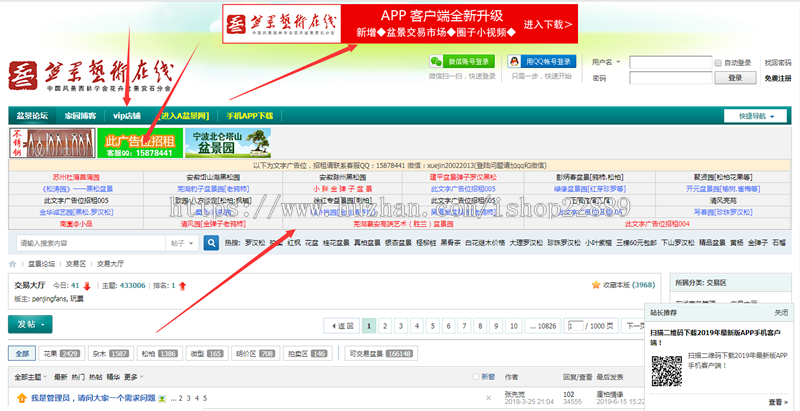800x411 pixels.
Task: Click the QQ penguin icon on the login button
Action: (514, 62)
